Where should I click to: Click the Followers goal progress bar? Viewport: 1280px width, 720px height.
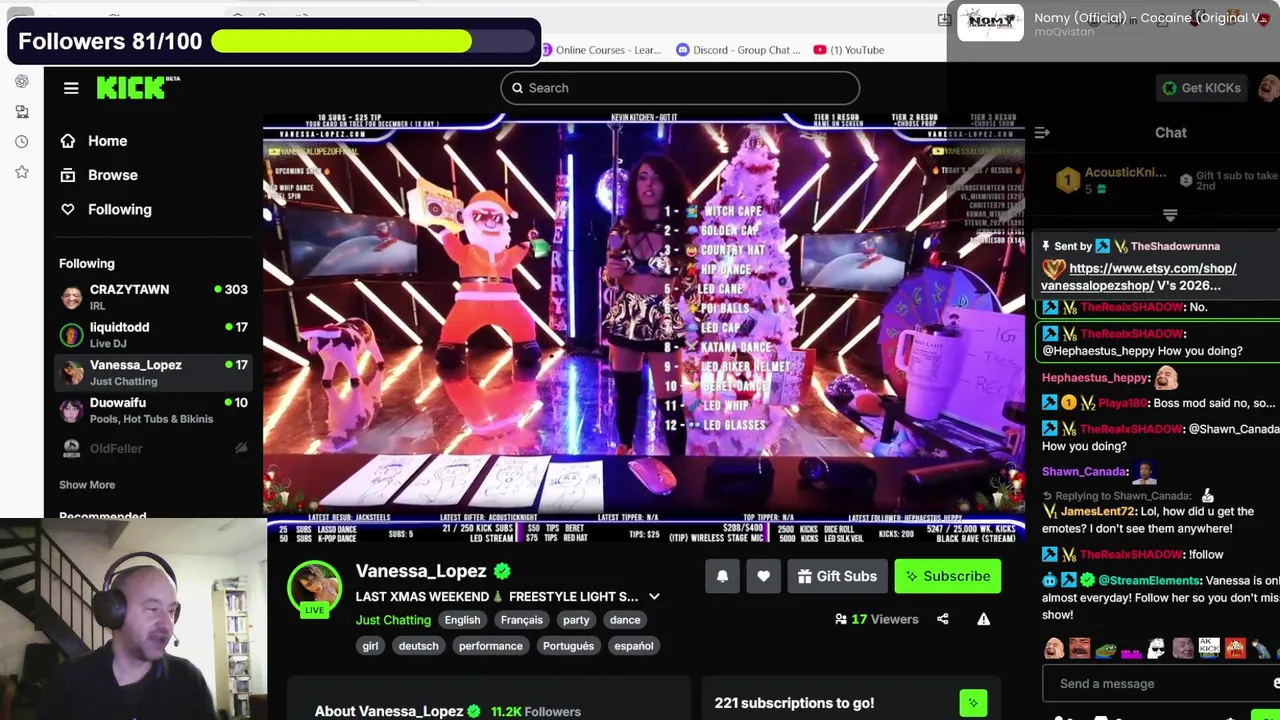pos(374,41)
